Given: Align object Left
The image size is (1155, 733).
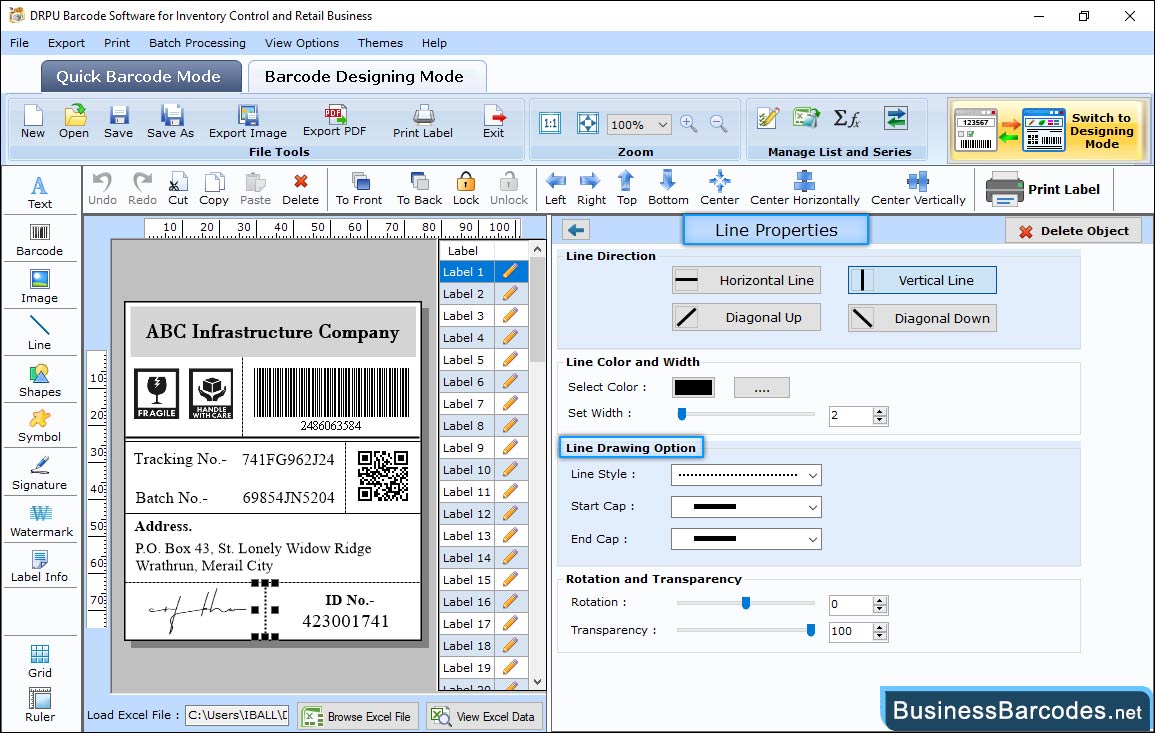Looking at the screenshot, I should coord(555,189).
